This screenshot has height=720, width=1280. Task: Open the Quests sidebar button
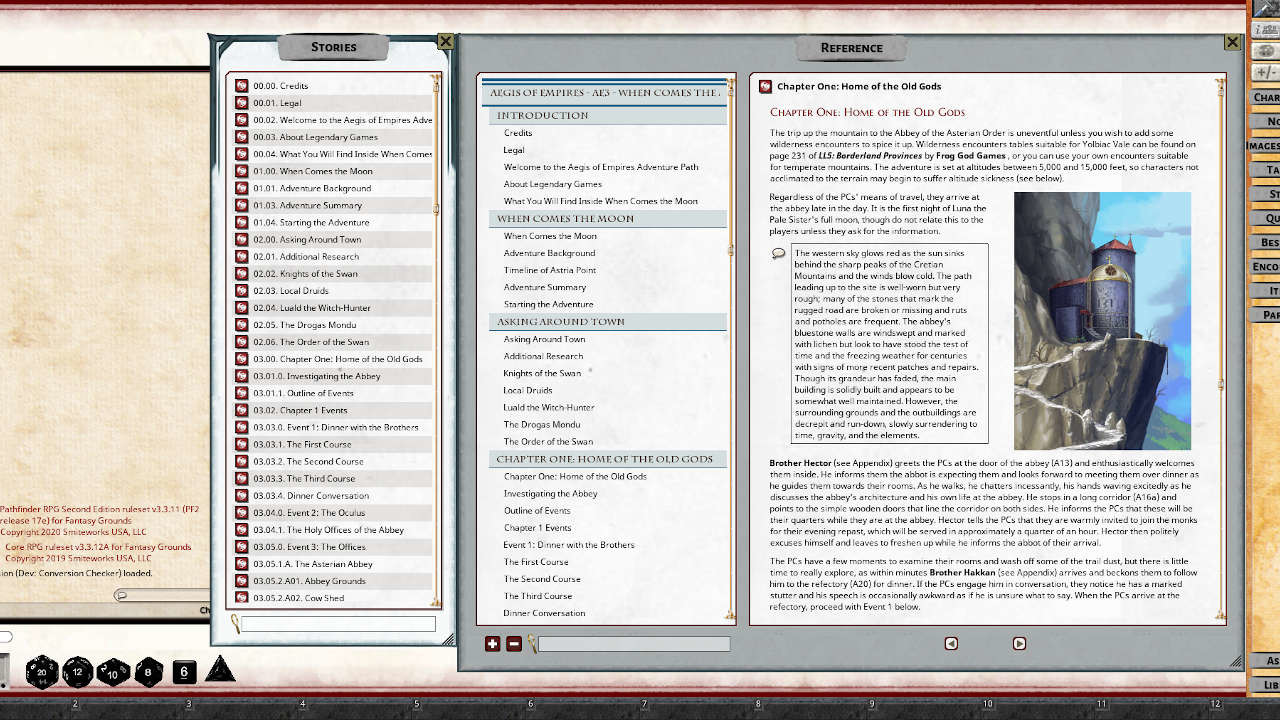pyautogui.click(x=1266, y=218)
